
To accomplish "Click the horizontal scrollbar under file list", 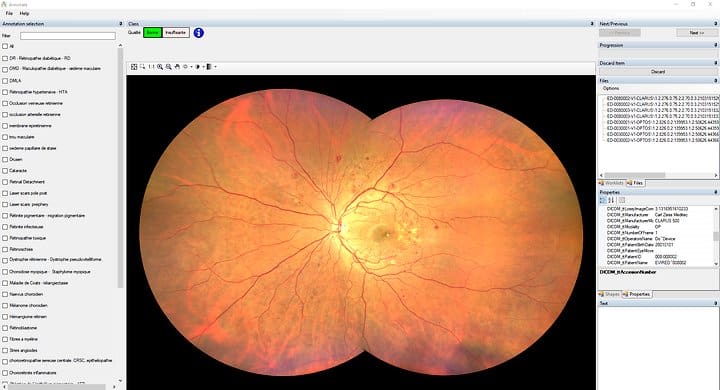I will click(658, 175).
